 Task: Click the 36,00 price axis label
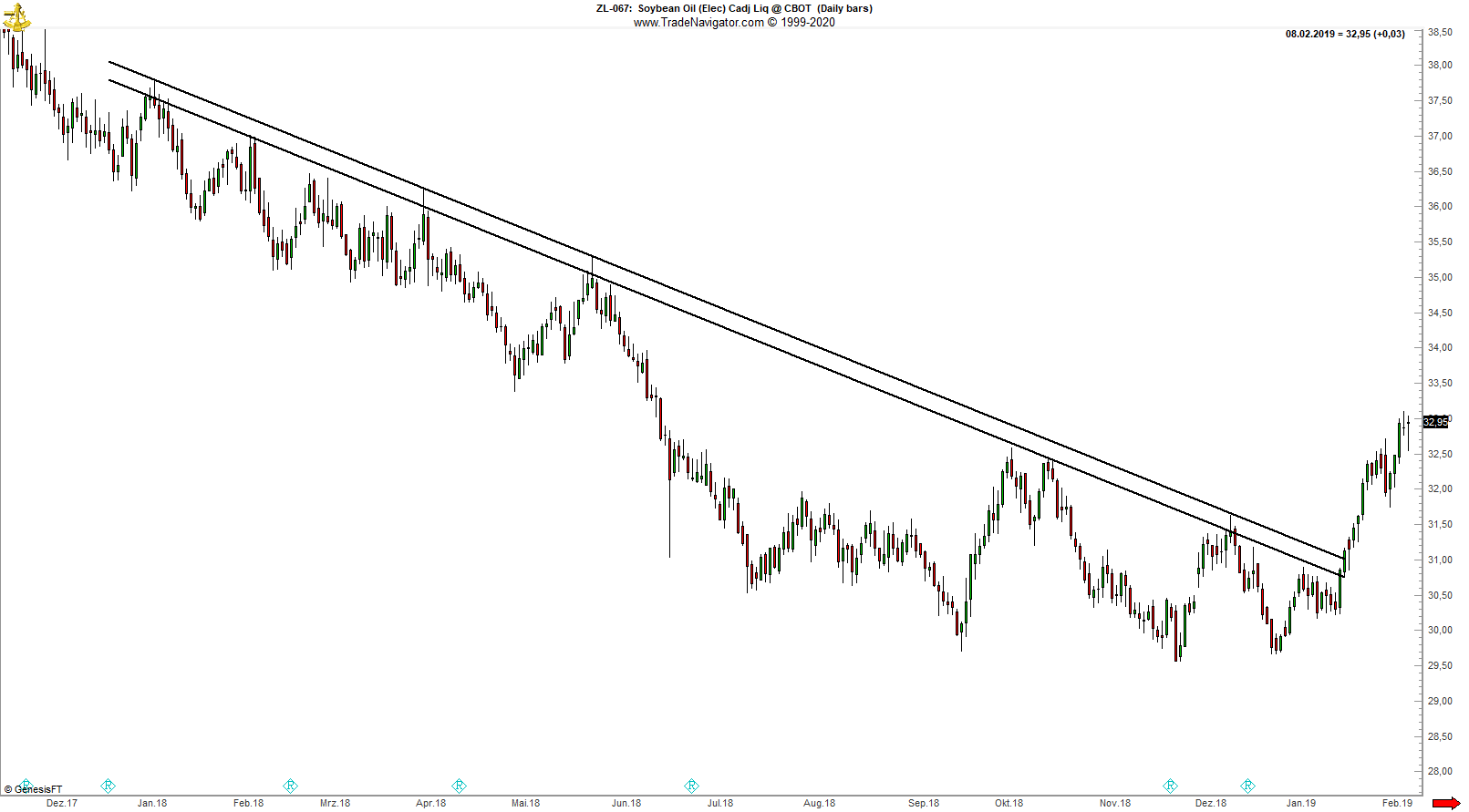click(x=1440, y=206)
